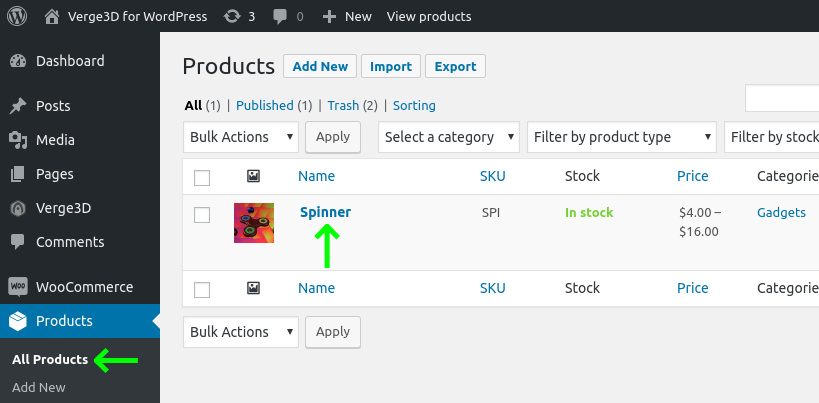This screenshot has width=819, height=403.
Task: Open the site home icon
Action: pos(52,17)
